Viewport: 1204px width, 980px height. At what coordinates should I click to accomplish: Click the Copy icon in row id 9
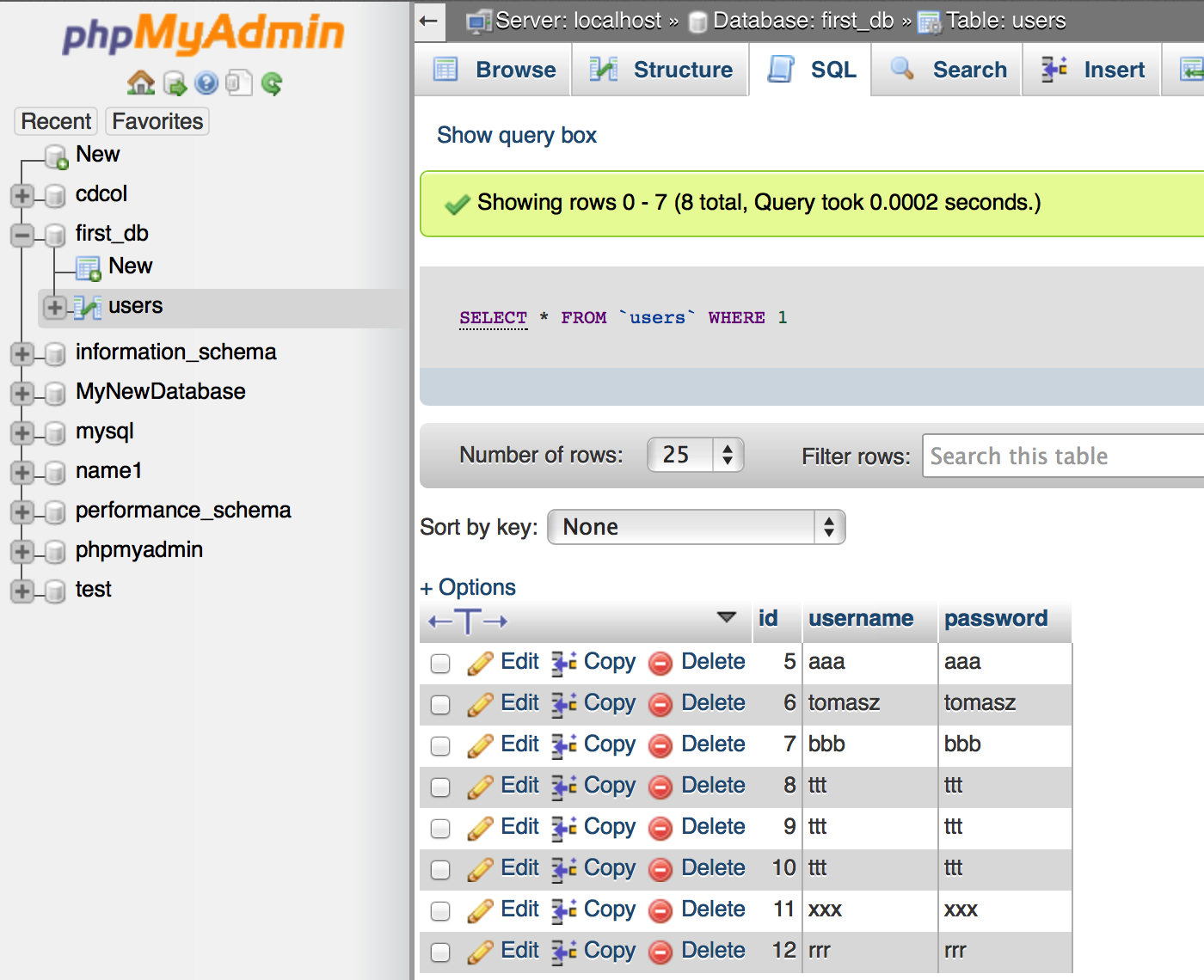coord(564,828)
